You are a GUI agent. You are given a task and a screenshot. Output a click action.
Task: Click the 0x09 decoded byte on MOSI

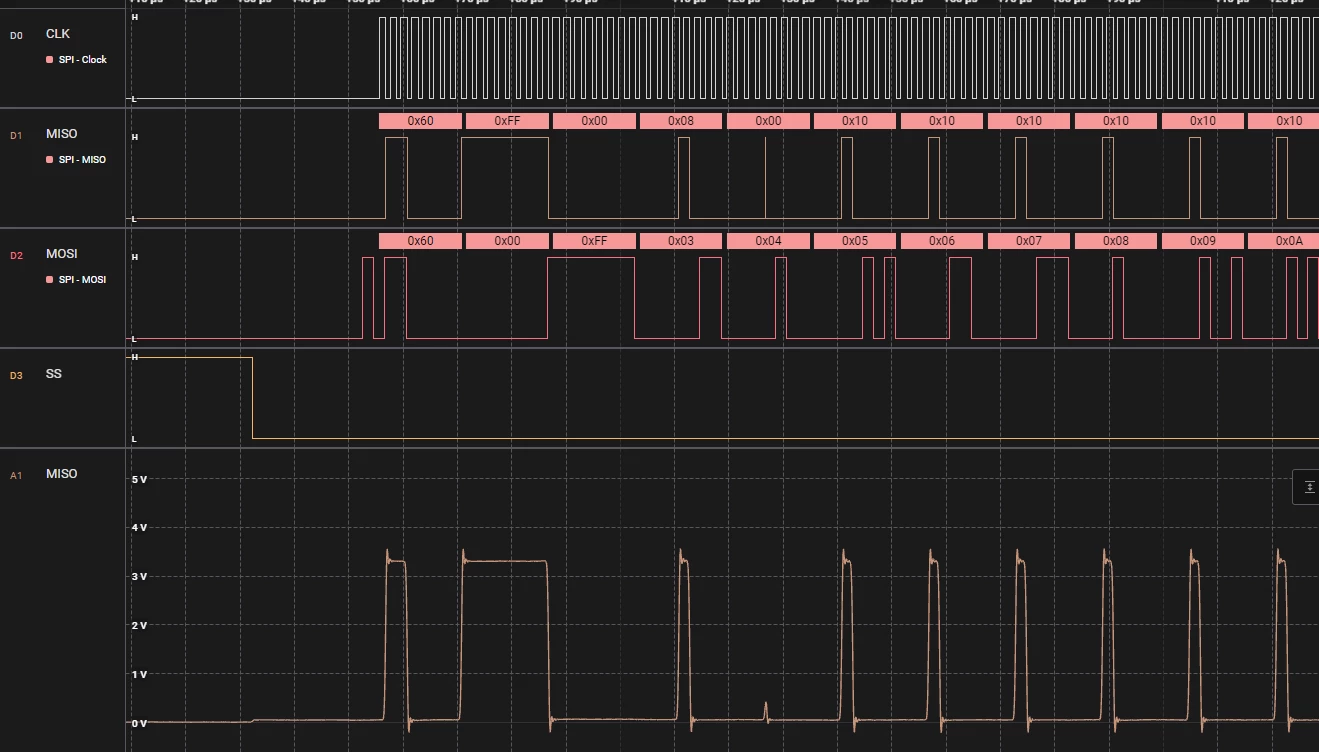[1203, 241]
